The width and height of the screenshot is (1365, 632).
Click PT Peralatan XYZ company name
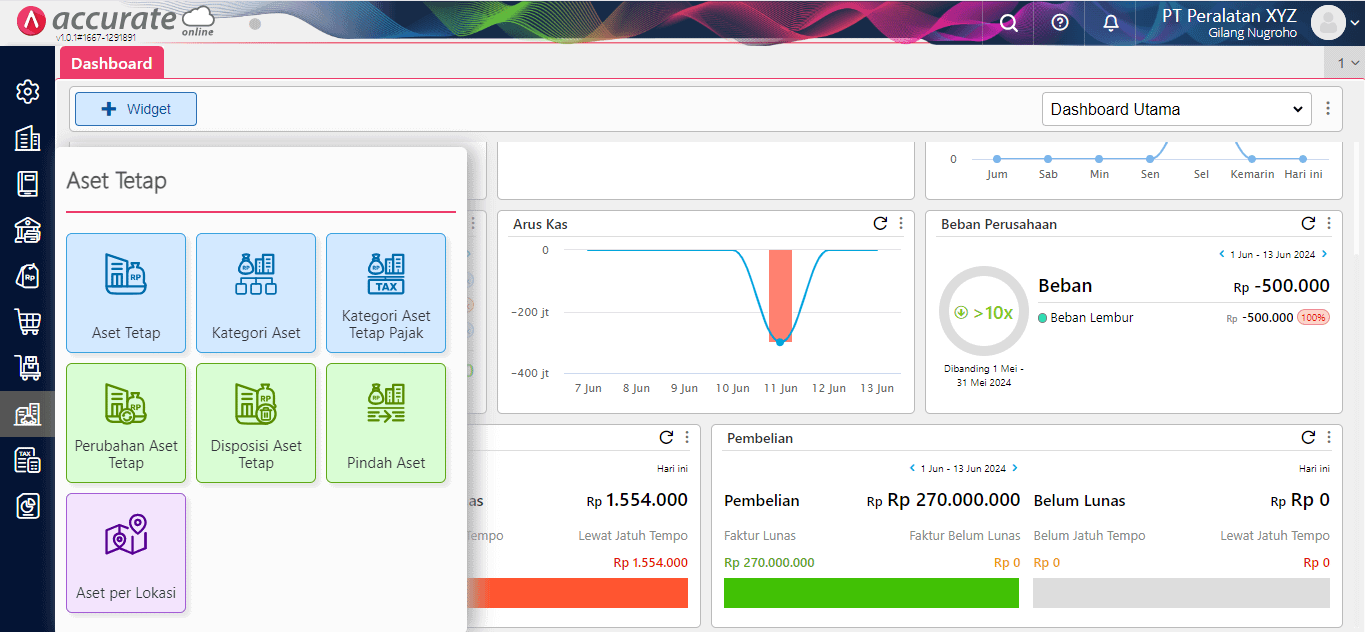click(1229, 15)
